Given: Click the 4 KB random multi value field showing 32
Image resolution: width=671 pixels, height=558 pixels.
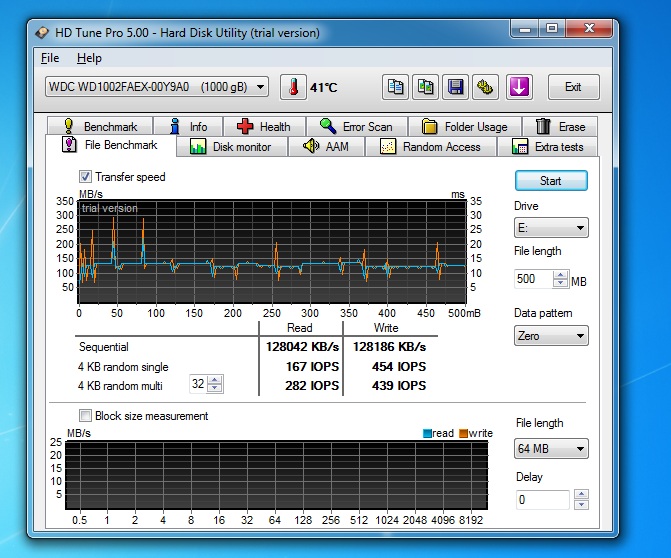Looking at the screenshot, I should tap(198, 384).
